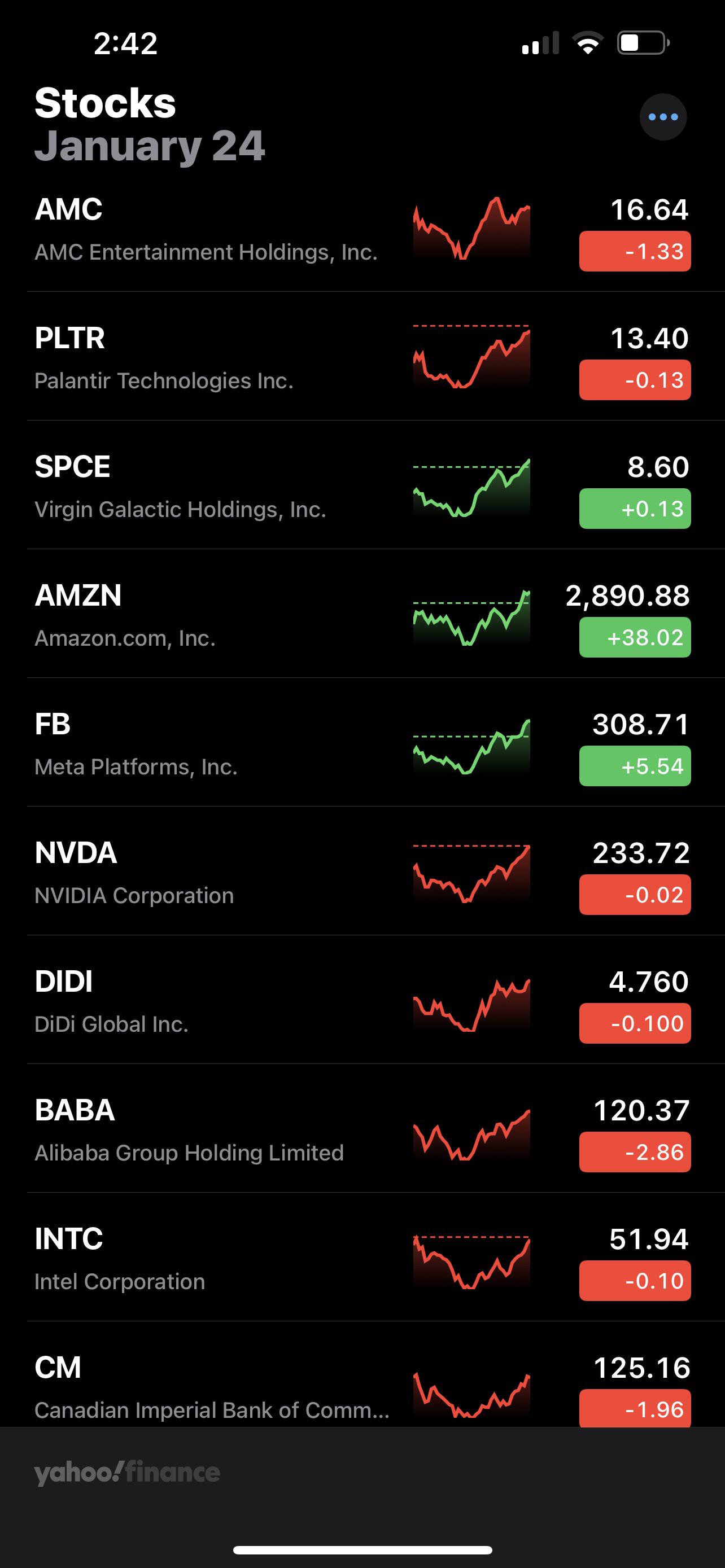
Task: Select the SPCE green trend chart
Action: 472,487
